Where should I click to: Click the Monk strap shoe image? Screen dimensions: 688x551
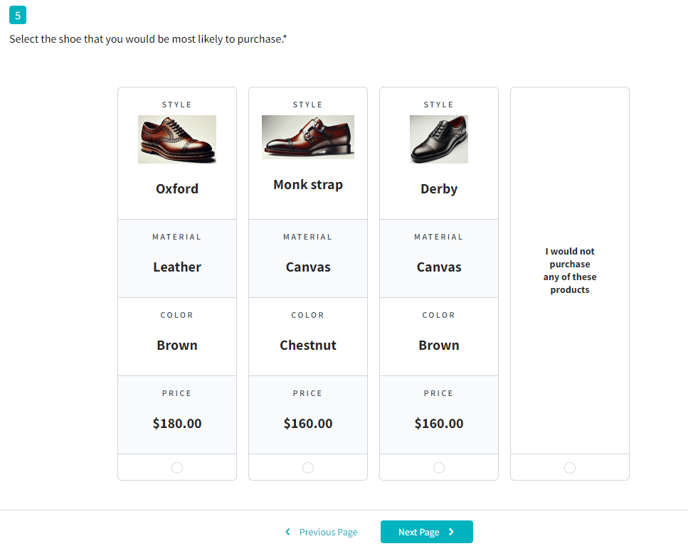[x=308, y=137]
